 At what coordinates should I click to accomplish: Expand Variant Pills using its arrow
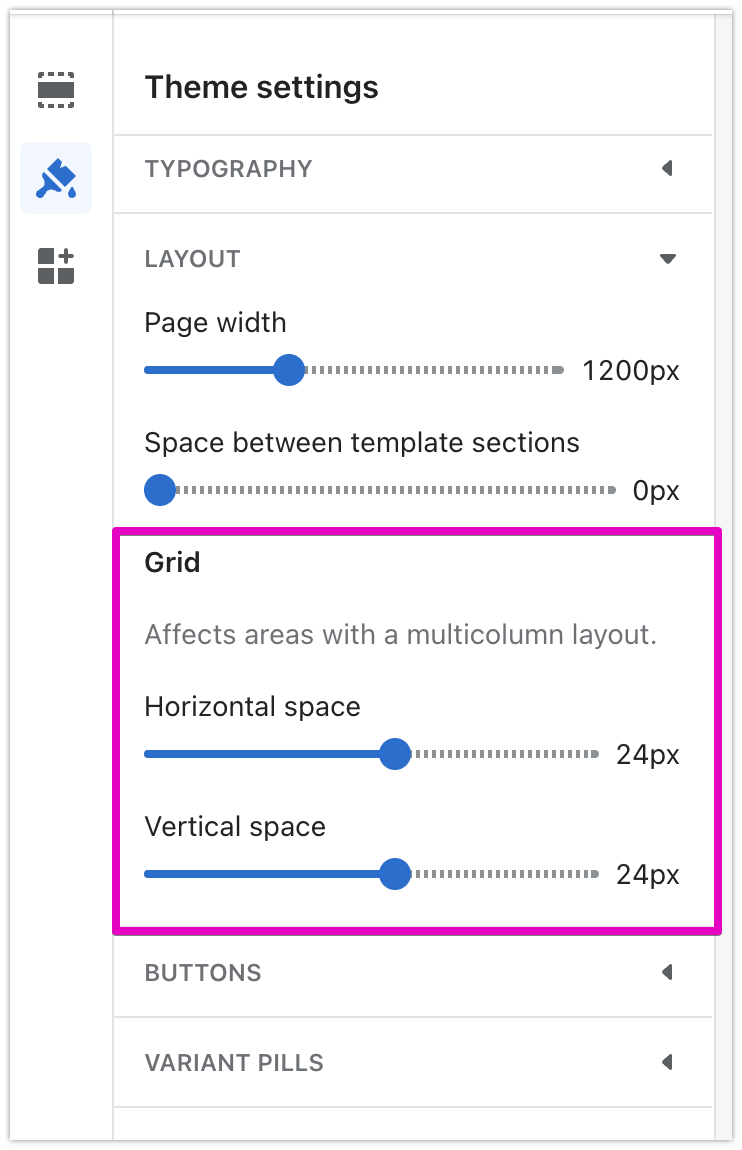667,1062
